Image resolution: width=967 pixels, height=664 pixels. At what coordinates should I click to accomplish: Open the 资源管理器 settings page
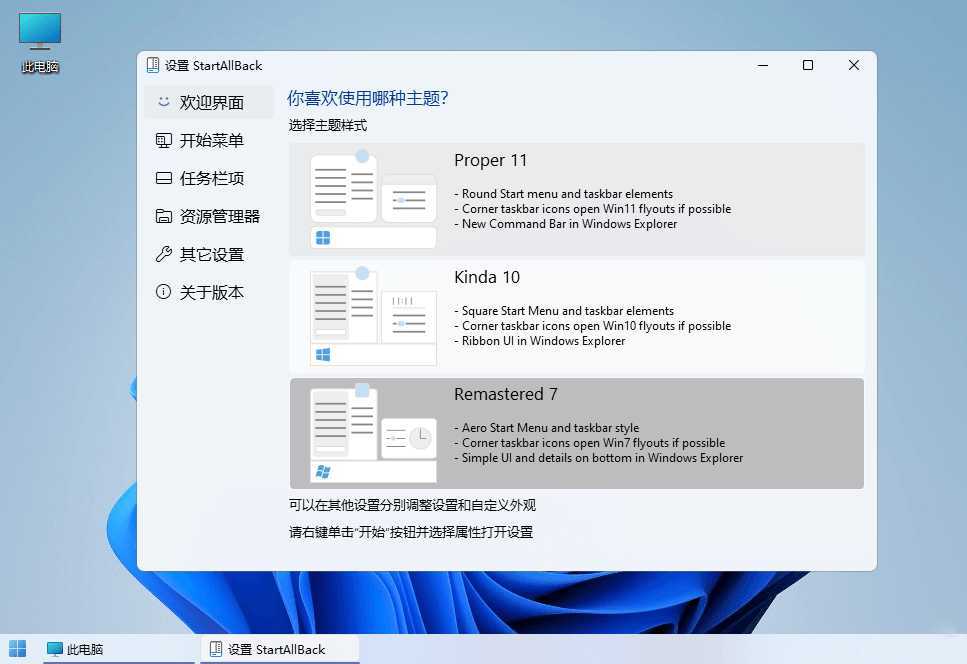click(x=219, y=217)
